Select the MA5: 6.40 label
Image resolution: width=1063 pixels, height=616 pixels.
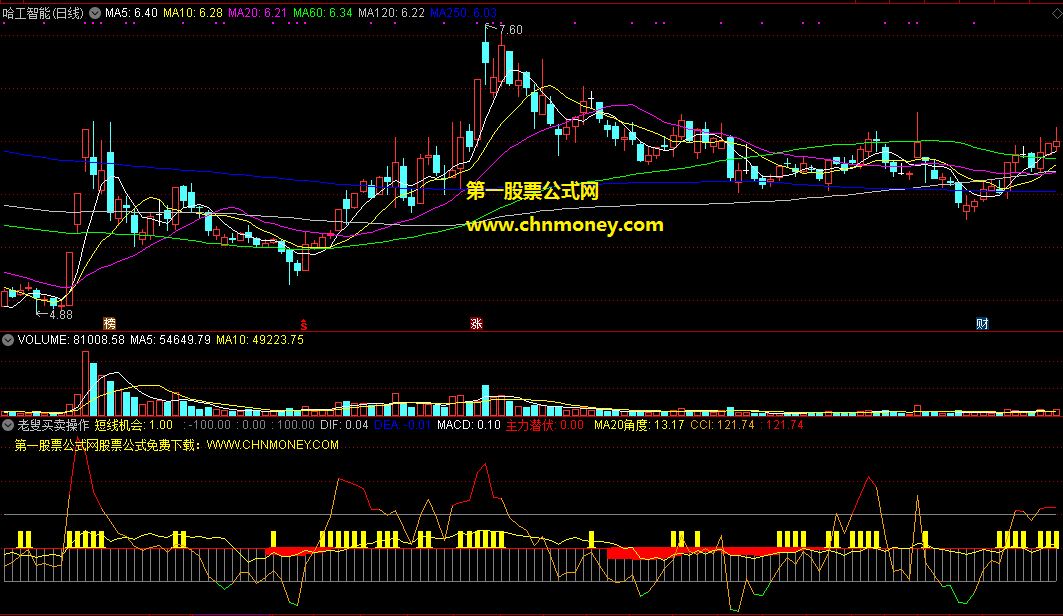click(x=132, y=13)
